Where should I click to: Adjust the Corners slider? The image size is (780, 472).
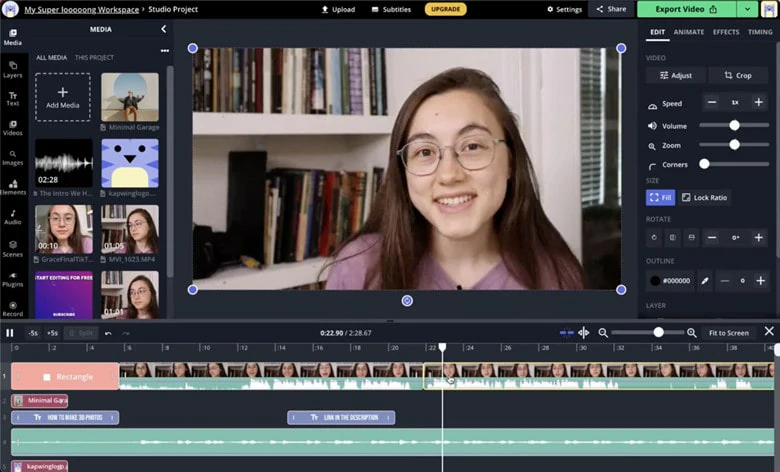pyautogui.click(x=734, y=164)
